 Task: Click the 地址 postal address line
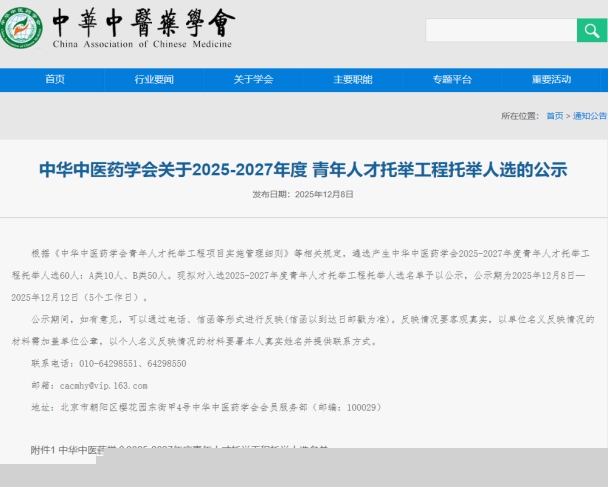click(205, 407)
